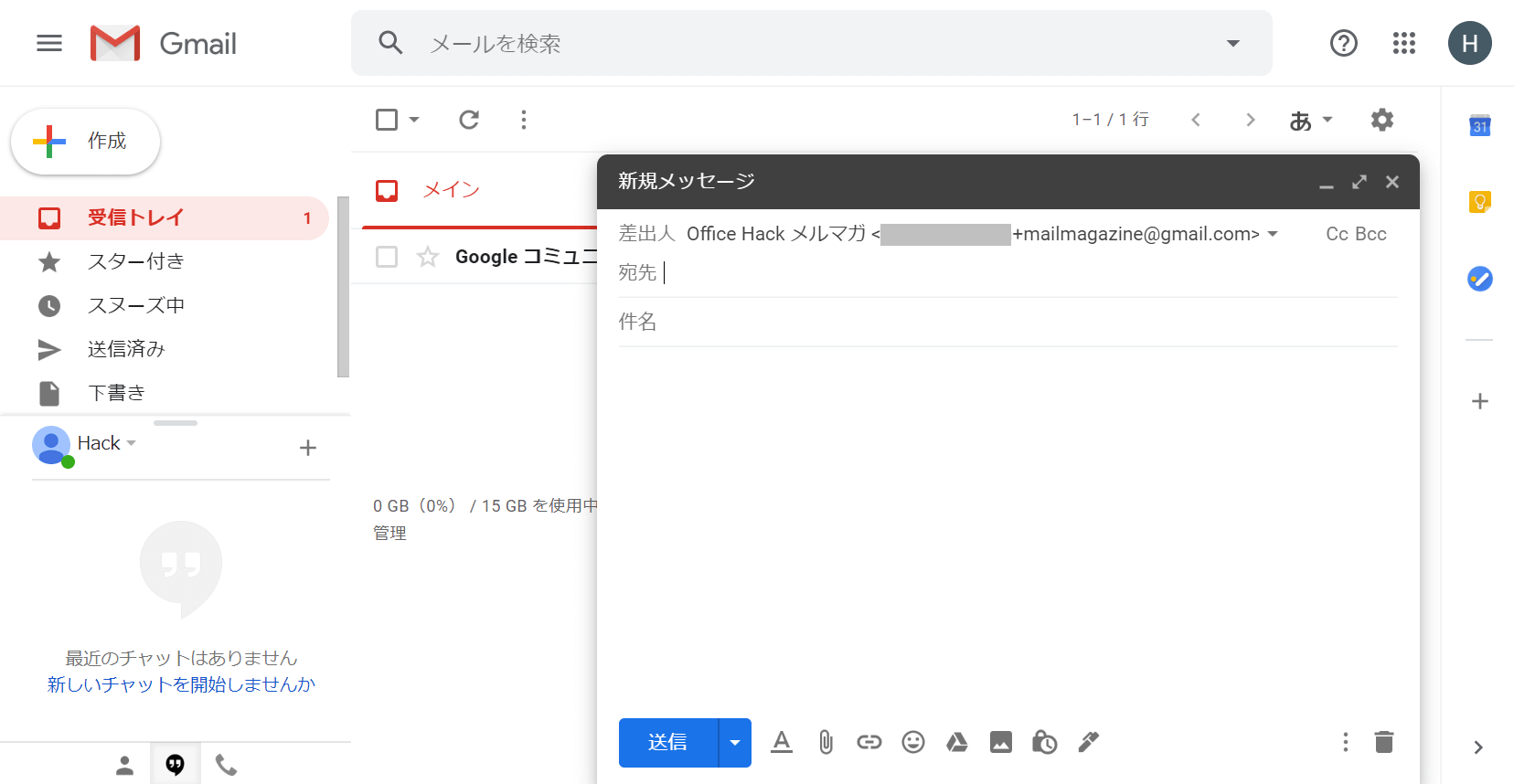Select the 受信トレイ folder
1514x784 pixels.
click(165, 218)
